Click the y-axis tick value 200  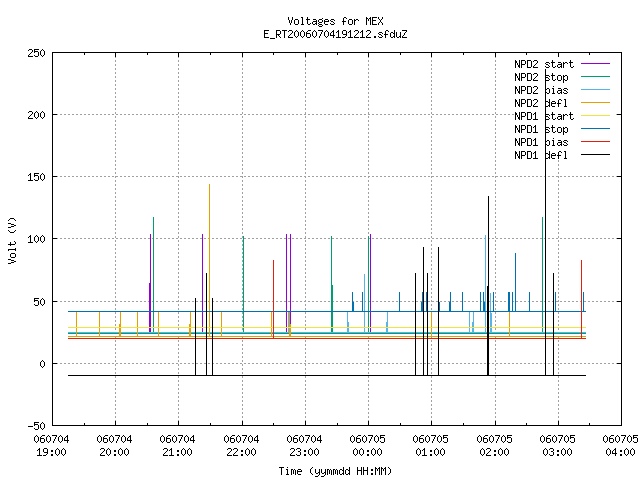(x=36, y=115)
